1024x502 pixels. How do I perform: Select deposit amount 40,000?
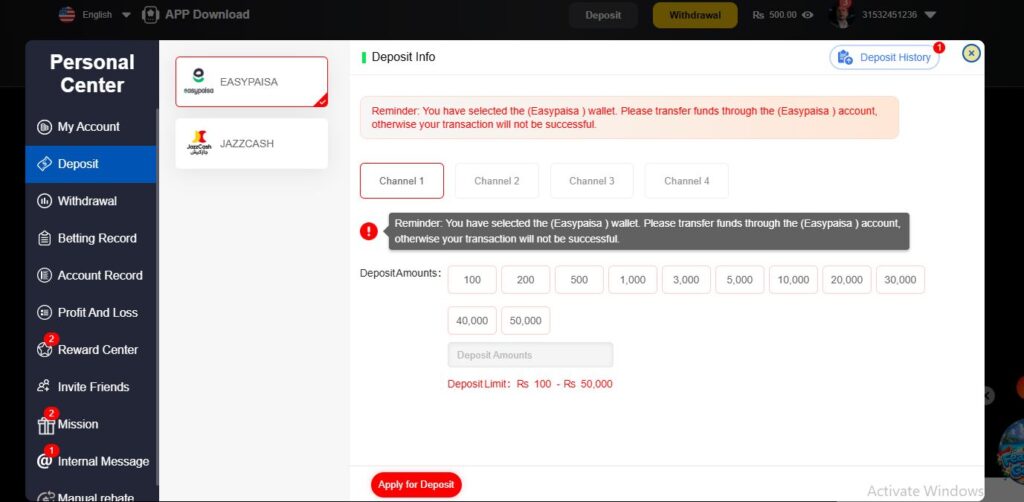point(472,321)
